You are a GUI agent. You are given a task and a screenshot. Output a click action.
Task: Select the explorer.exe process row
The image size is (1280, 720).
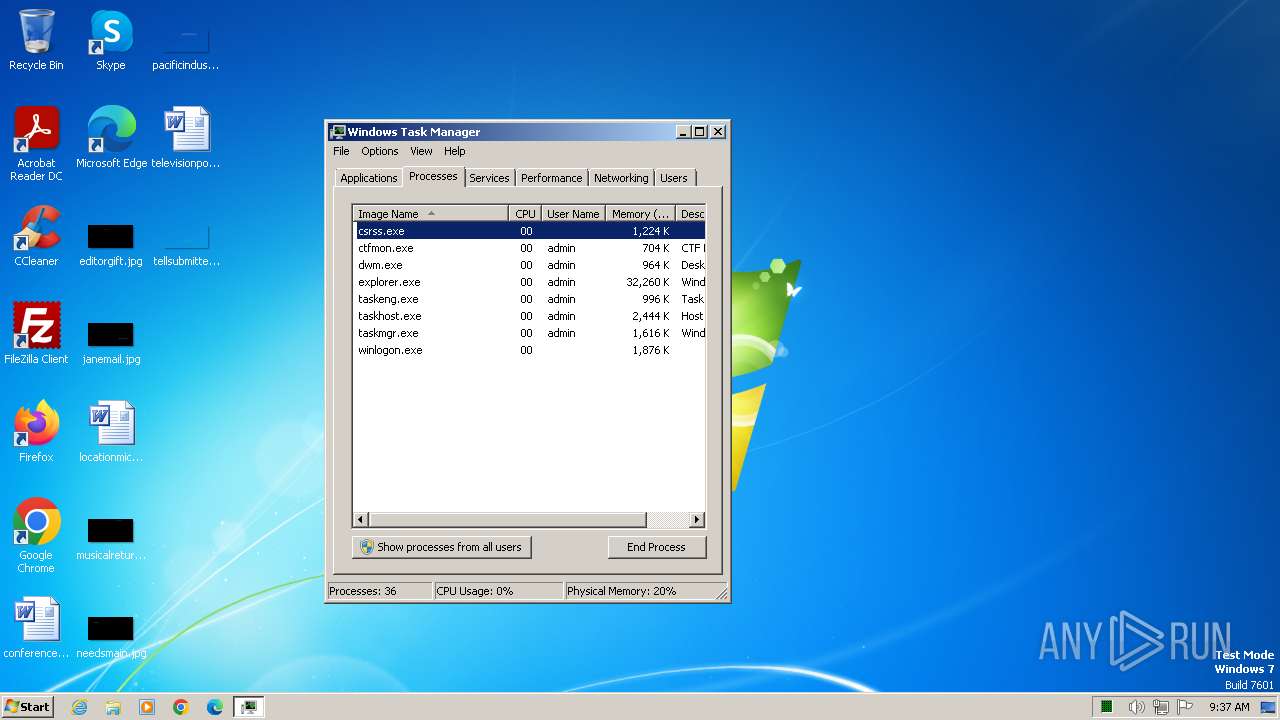[529, 282]
